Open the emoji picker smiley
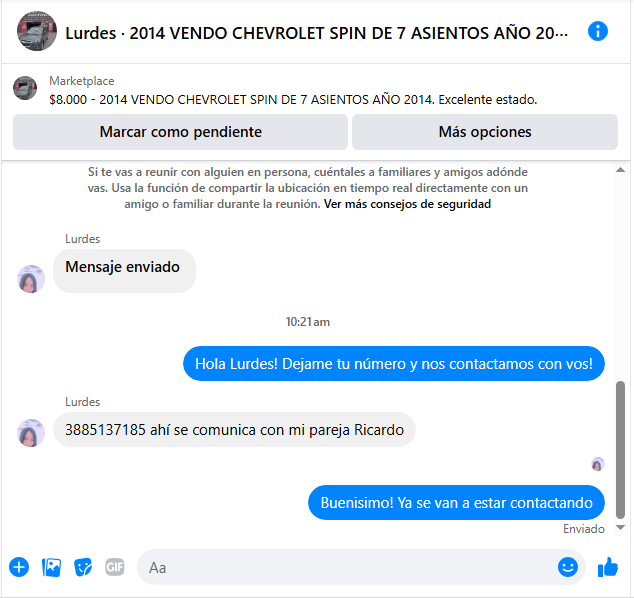This screenshot has width=634, height=598. [x=568, y=567]
